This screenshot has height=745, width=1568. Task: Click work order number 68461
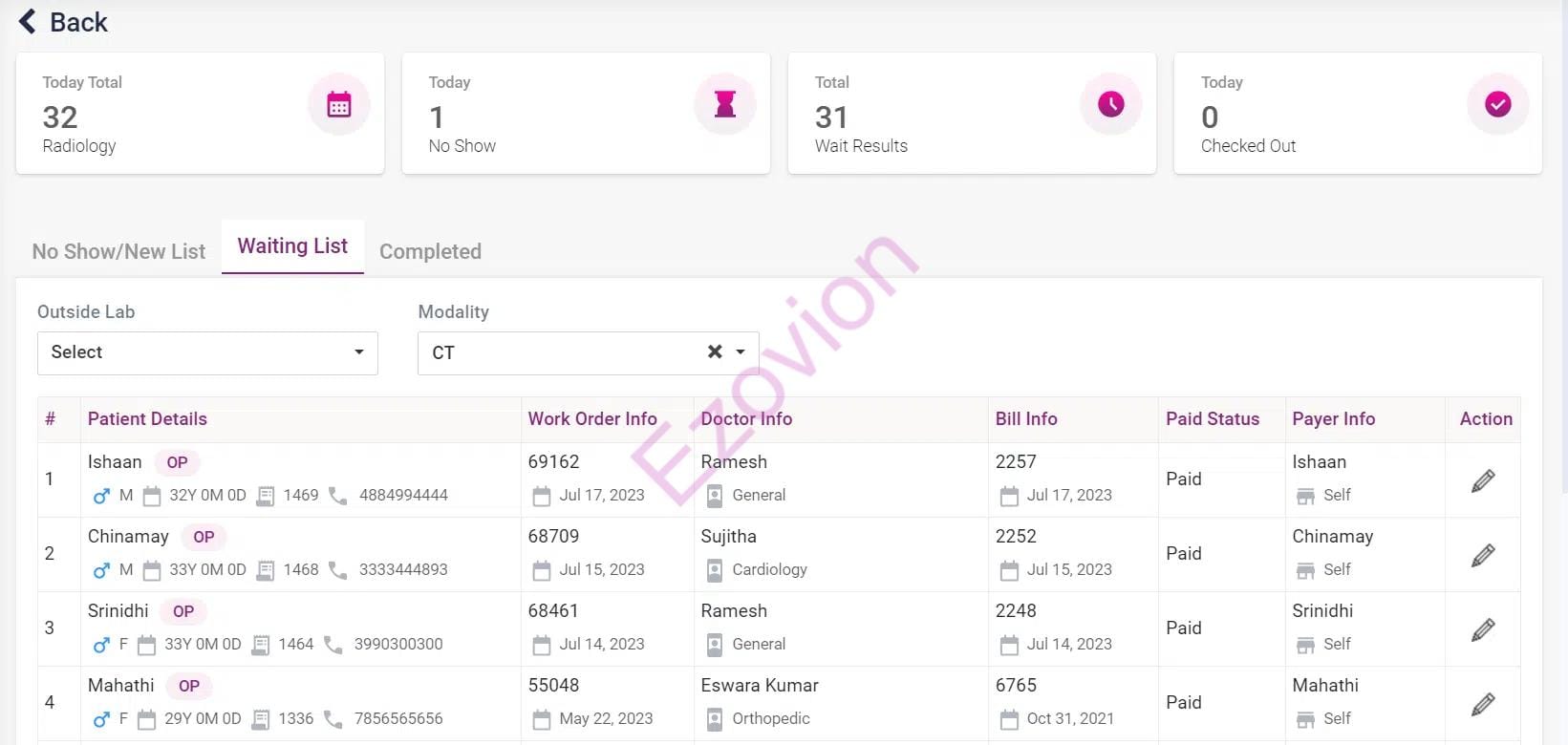click(x=553, y=610)
